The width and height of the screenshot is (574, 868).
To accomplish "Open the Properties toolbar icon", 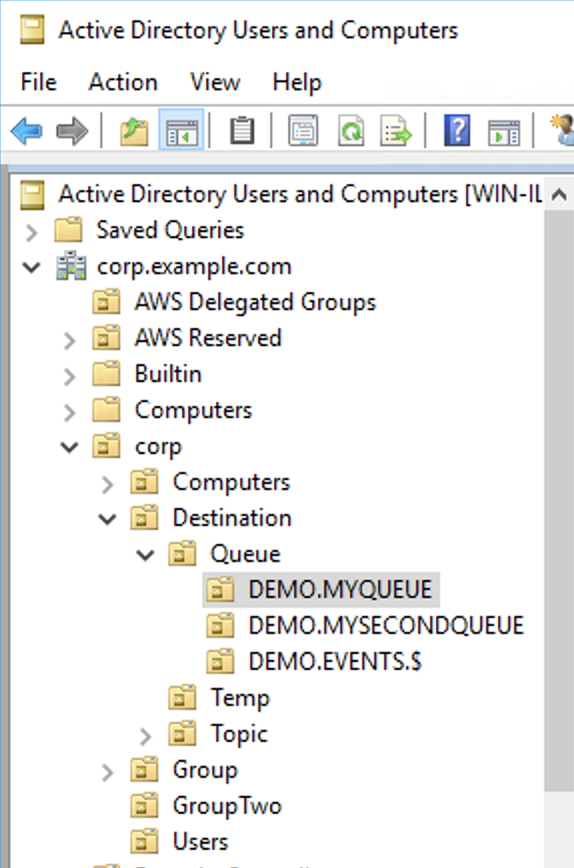I will point(303,131).
